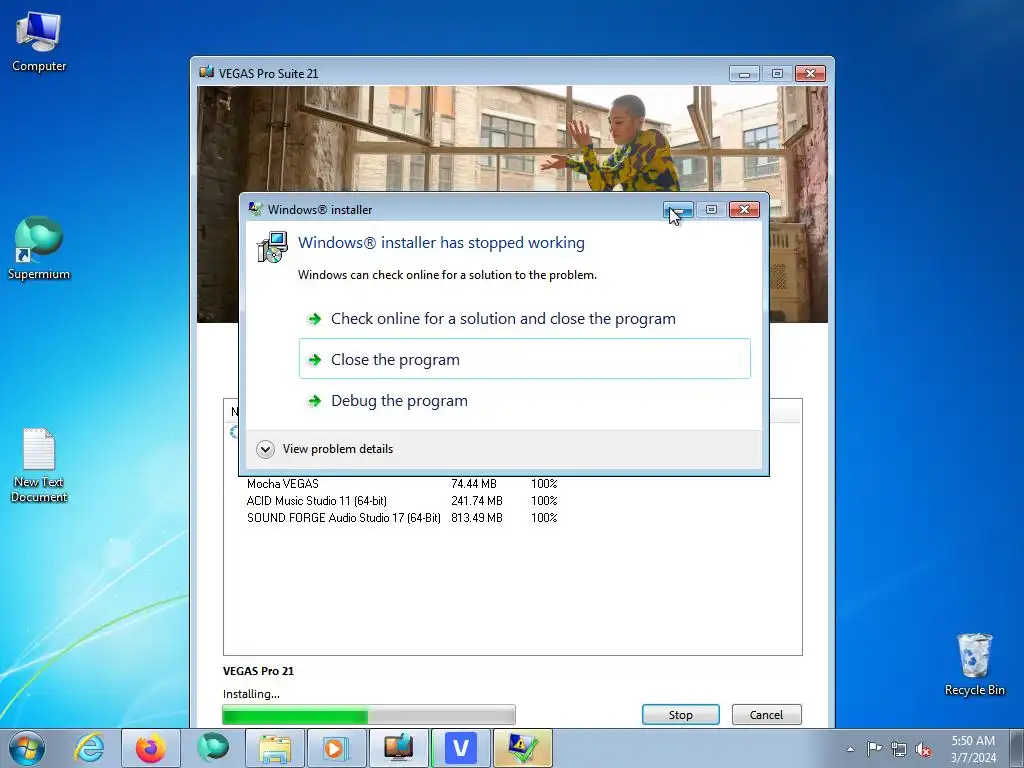Click Stop in the VEGAS installer
1024x768 pixels.
pos(680,714)
